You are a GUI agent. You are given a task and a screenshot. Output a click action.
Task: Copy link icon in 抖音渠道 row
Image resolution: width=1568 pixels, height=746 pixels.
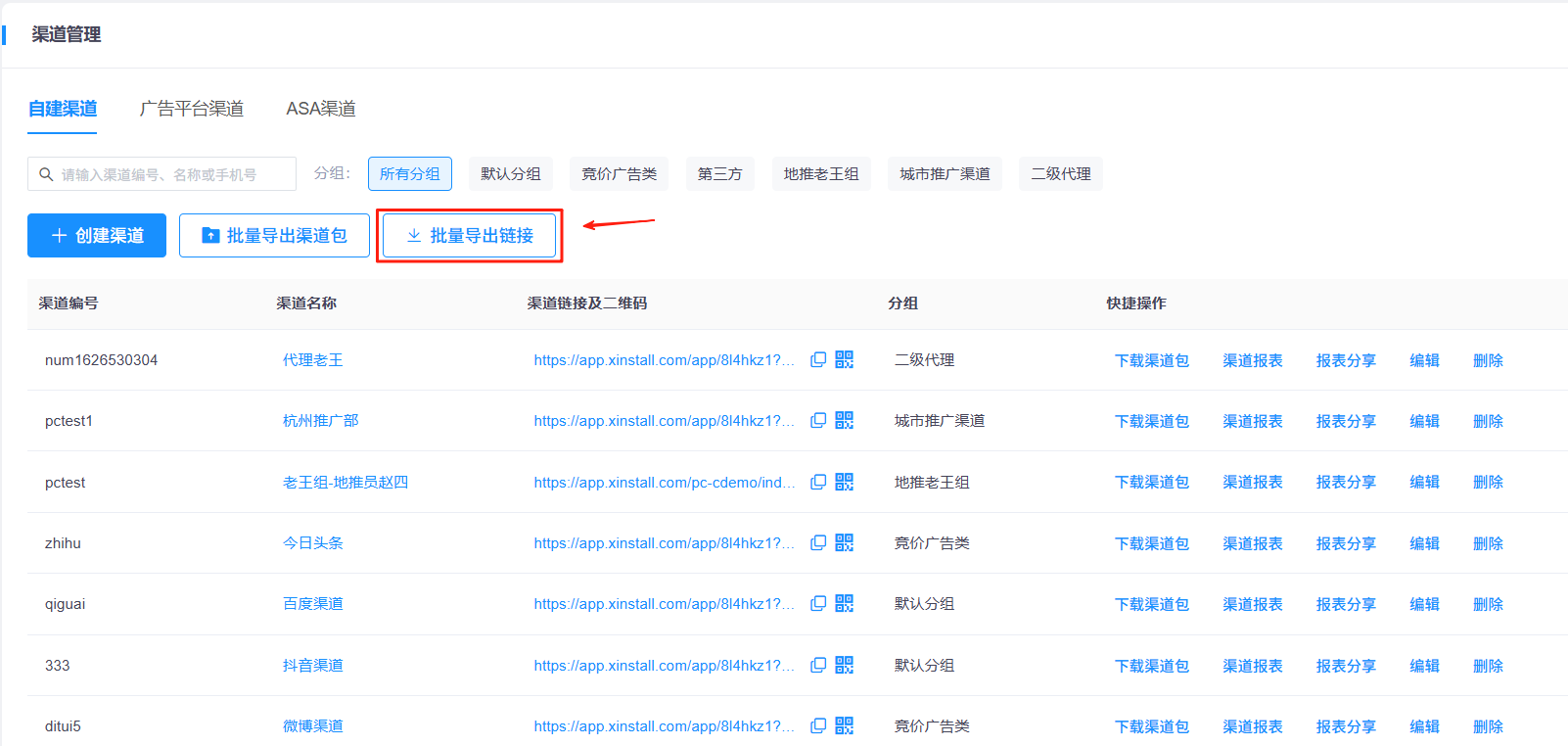818,665
